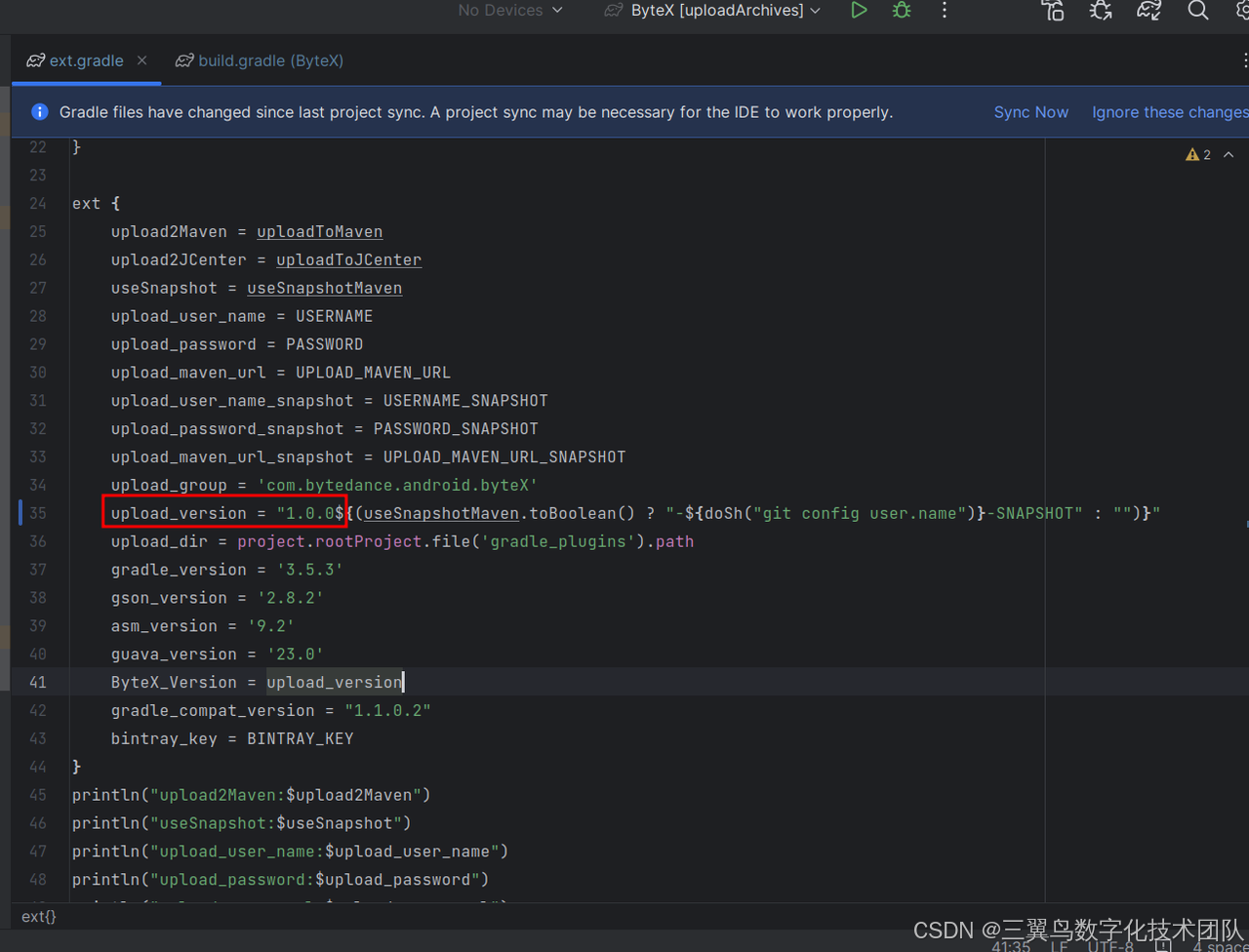Image resolution: width=1249 pixels, height=952 pixels.
Task: Click the ext{} breadcrumb in status bar
Action: point(38,917)
